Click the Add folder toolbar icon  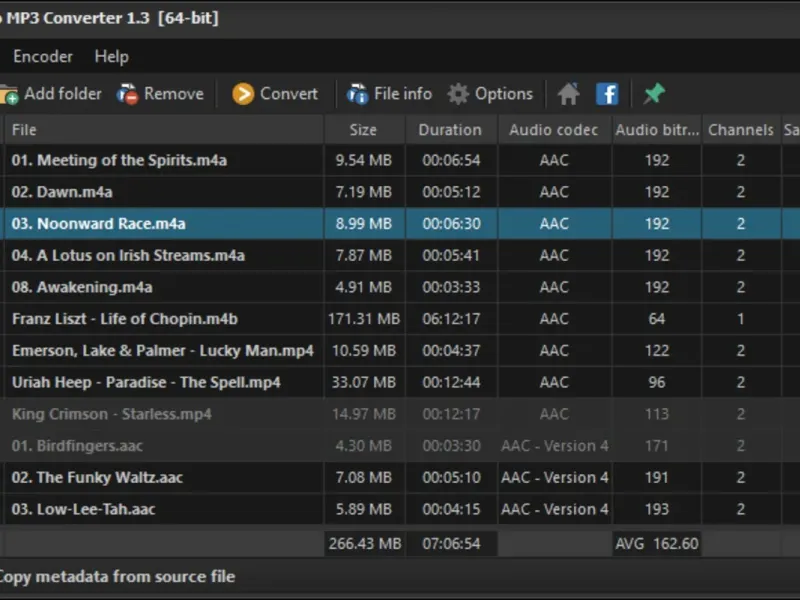point(9,94)
